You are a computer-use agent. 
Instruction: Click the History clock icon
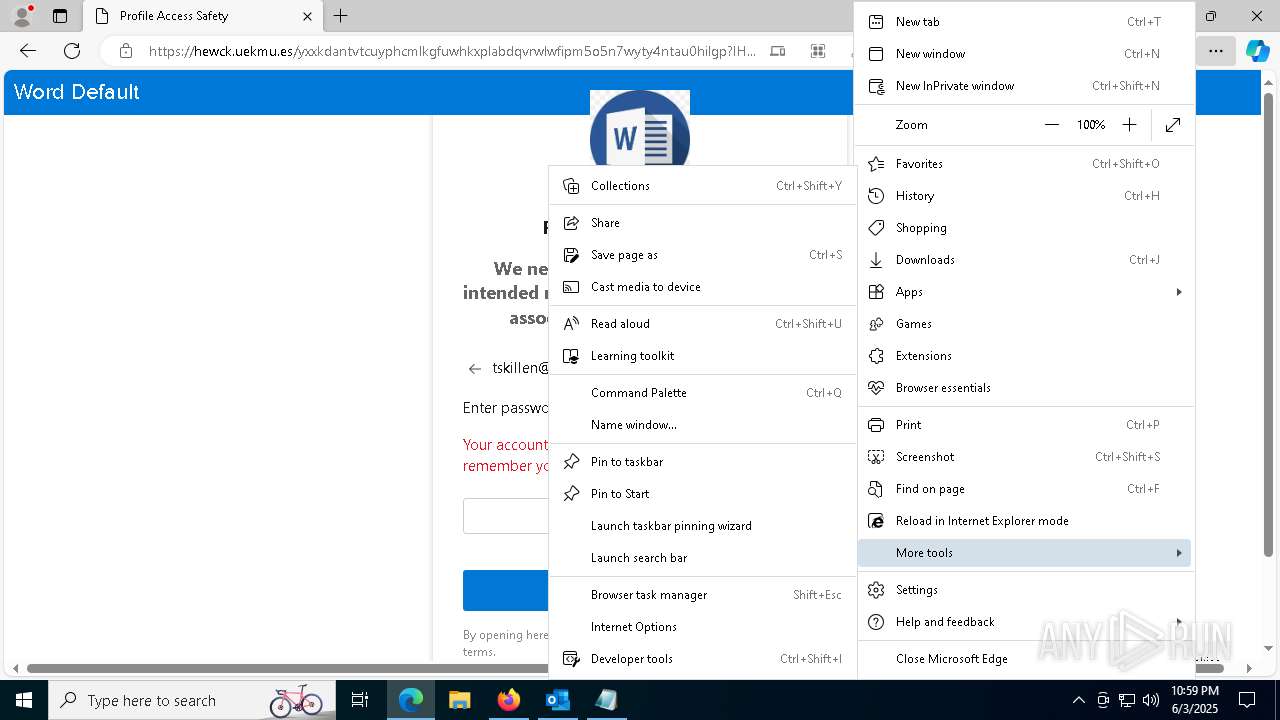point(876,196)
